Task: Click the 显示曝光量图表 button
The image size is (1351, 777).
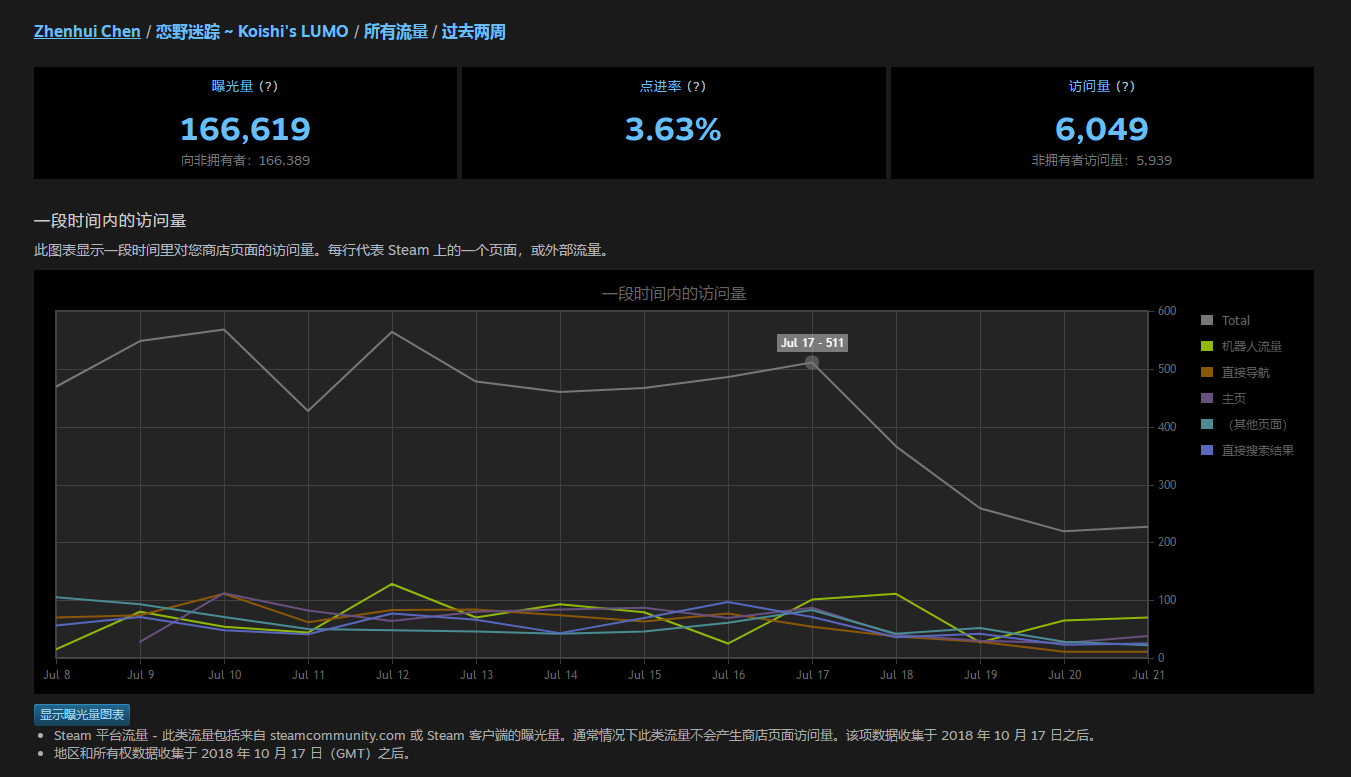Action: 82,715
